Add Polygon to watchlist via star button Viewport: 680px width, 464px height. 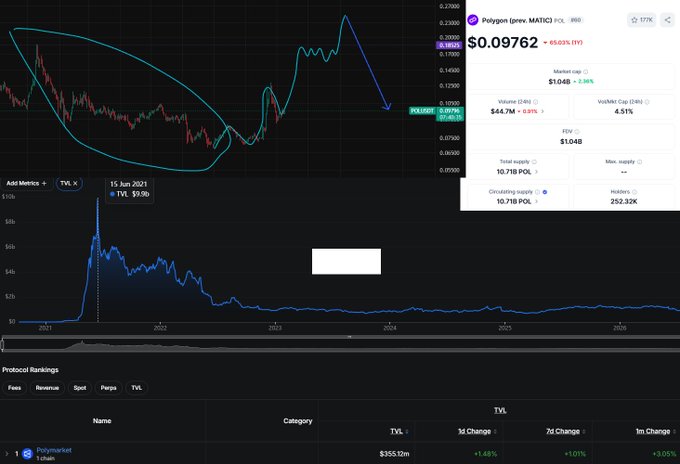tap(641, 20)
